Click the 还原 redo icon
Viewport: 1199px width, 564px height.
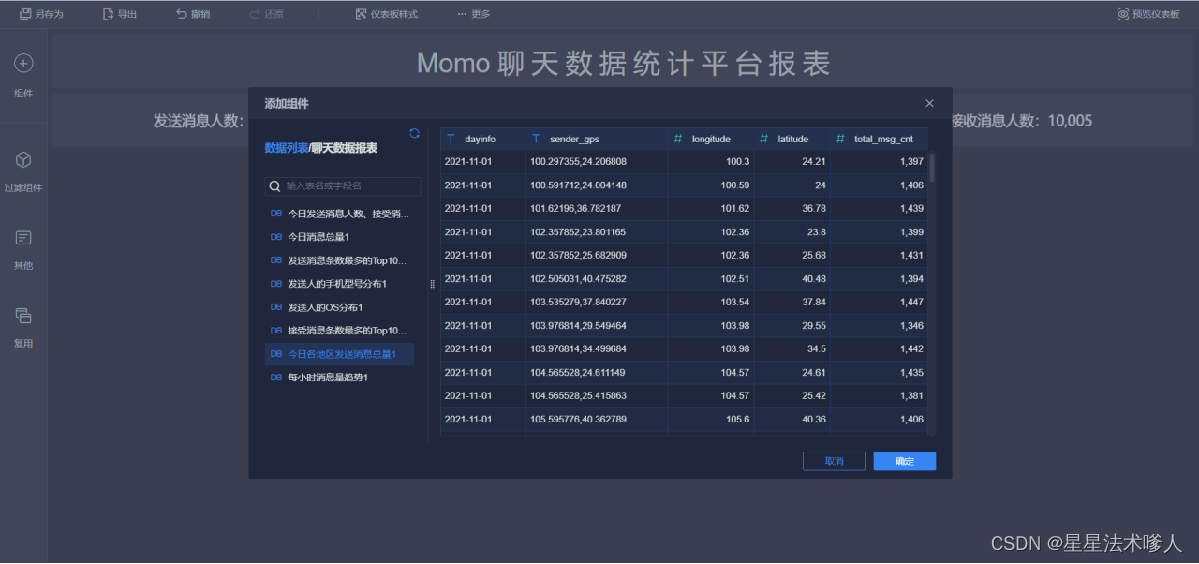(255, 14)
